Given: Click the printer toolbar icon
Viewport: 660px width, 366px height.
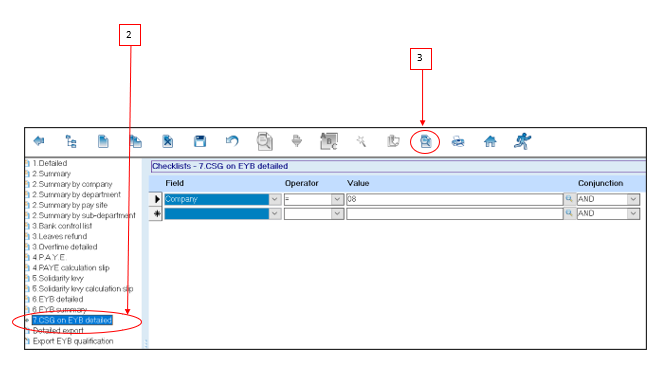Looking at the screenshot, I should point(458,142).
